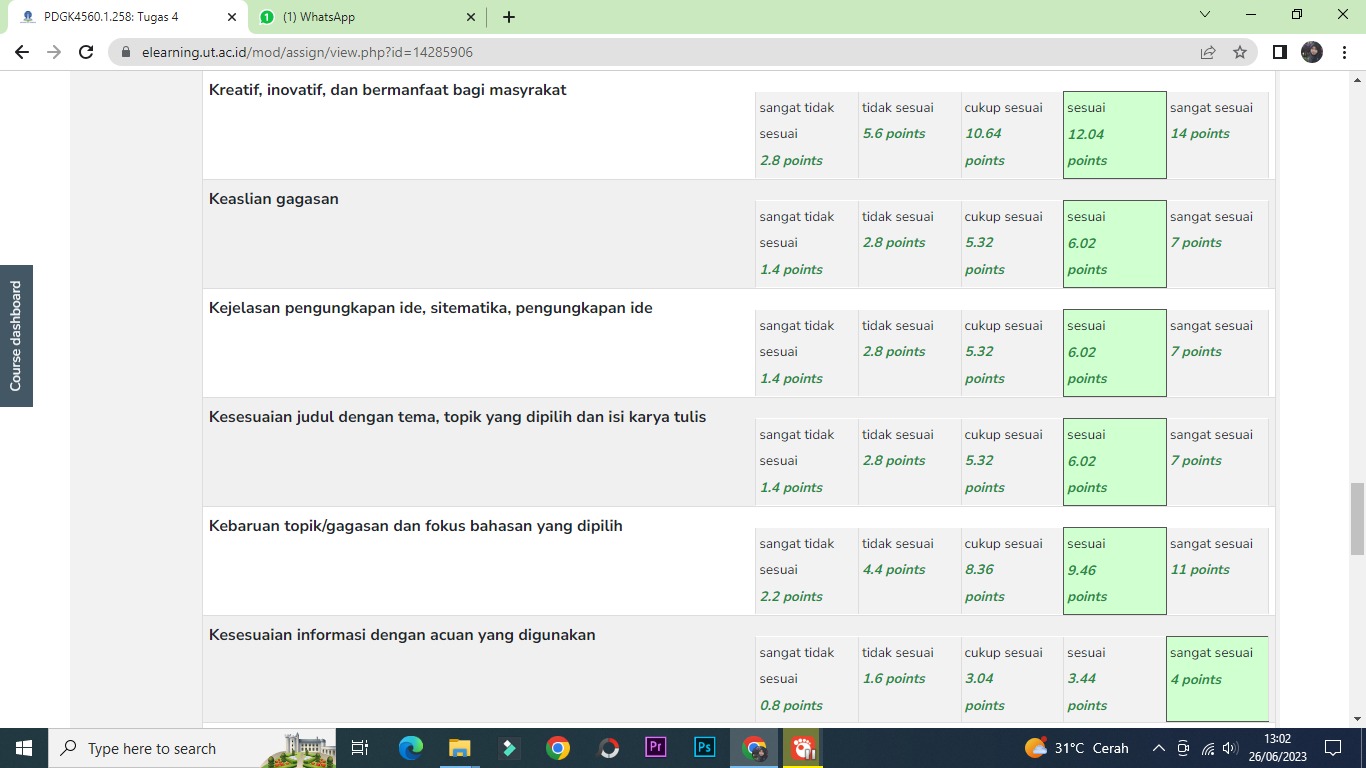Click the 'sesuai 3.44 points' cell

point(1114,679)
